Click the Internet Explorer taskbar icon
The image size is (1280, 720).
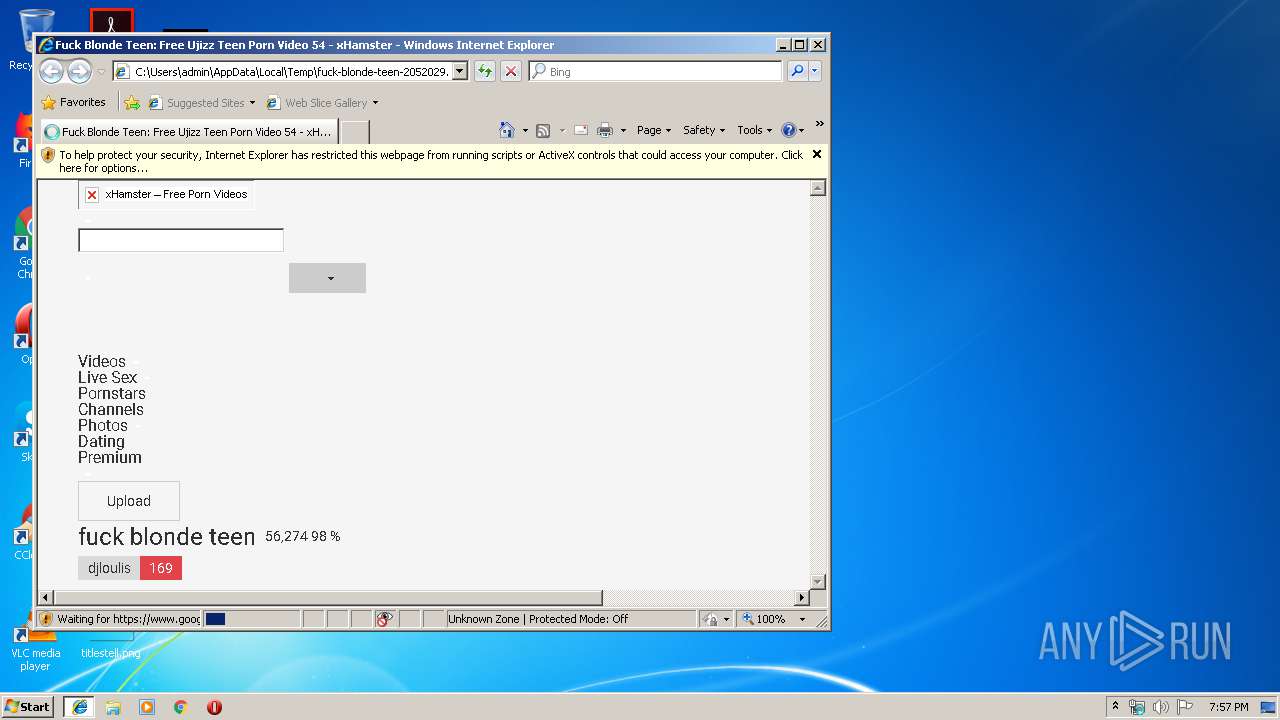[x=79, y=707]
